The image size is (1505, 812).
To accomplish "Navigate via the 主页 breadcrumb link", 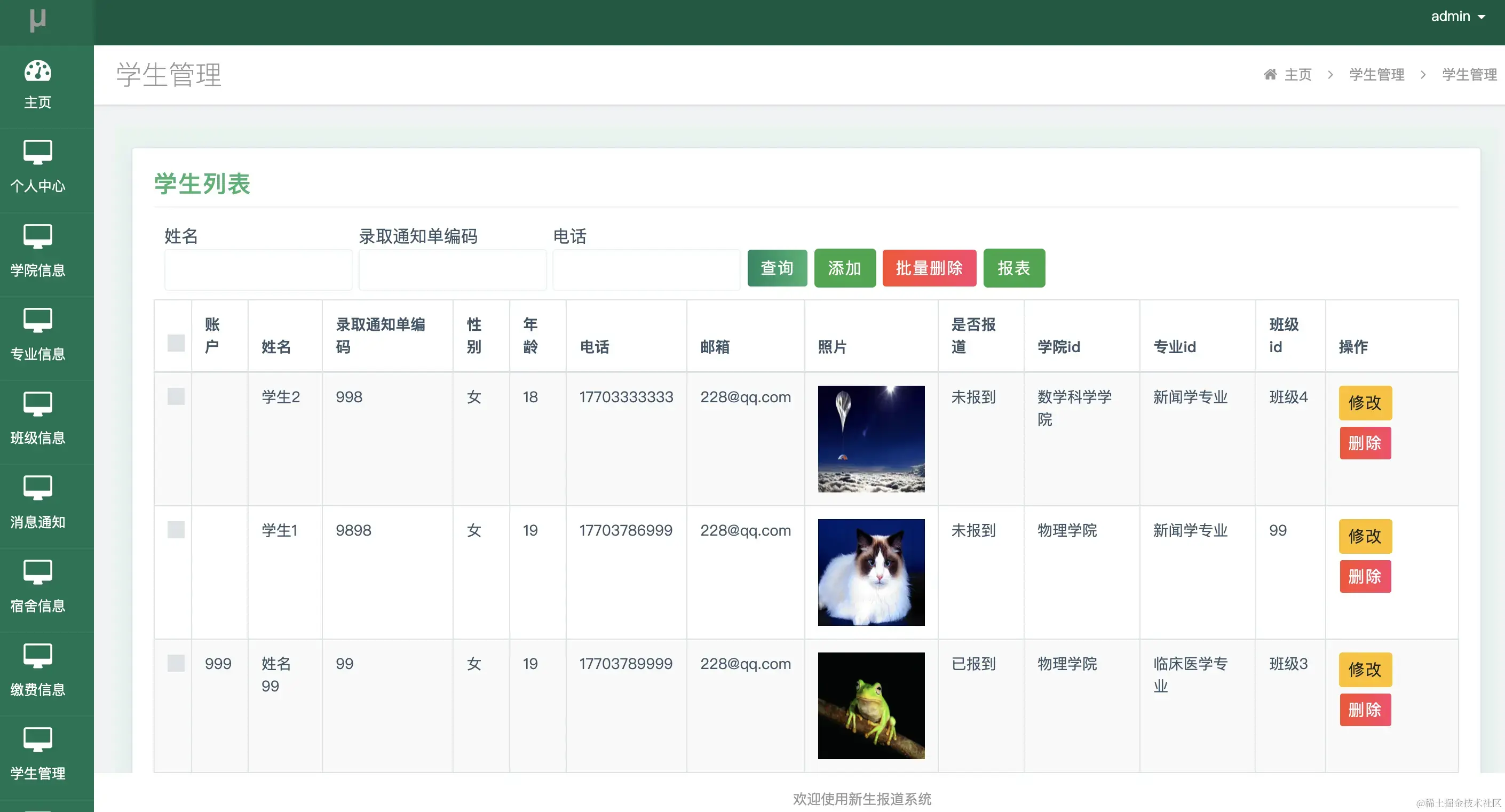I will tap(1297, 74).
